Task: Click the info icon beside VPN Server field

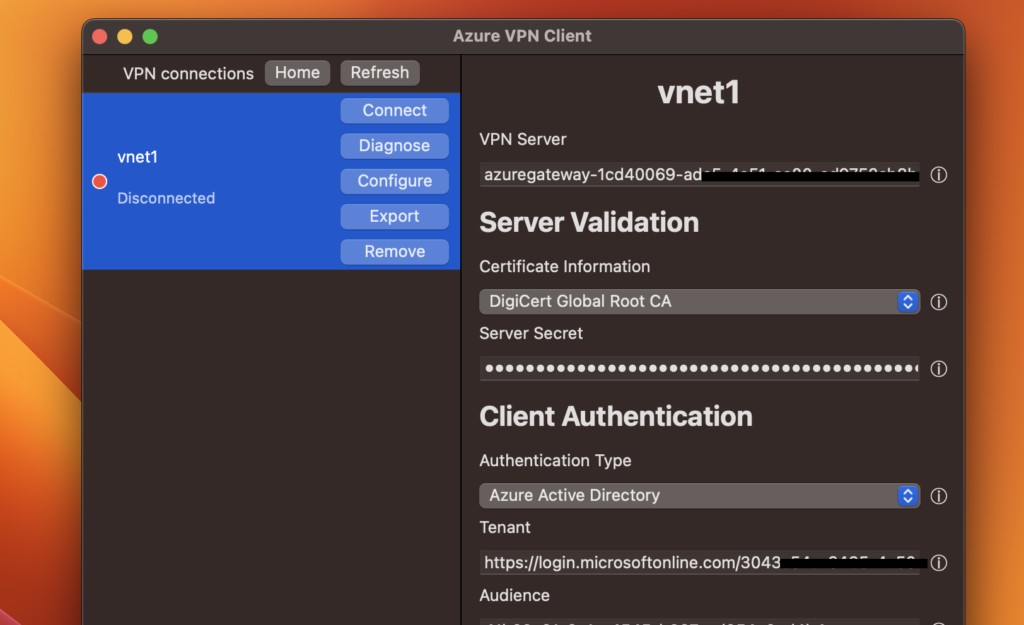Action: [x=938, y=175]
